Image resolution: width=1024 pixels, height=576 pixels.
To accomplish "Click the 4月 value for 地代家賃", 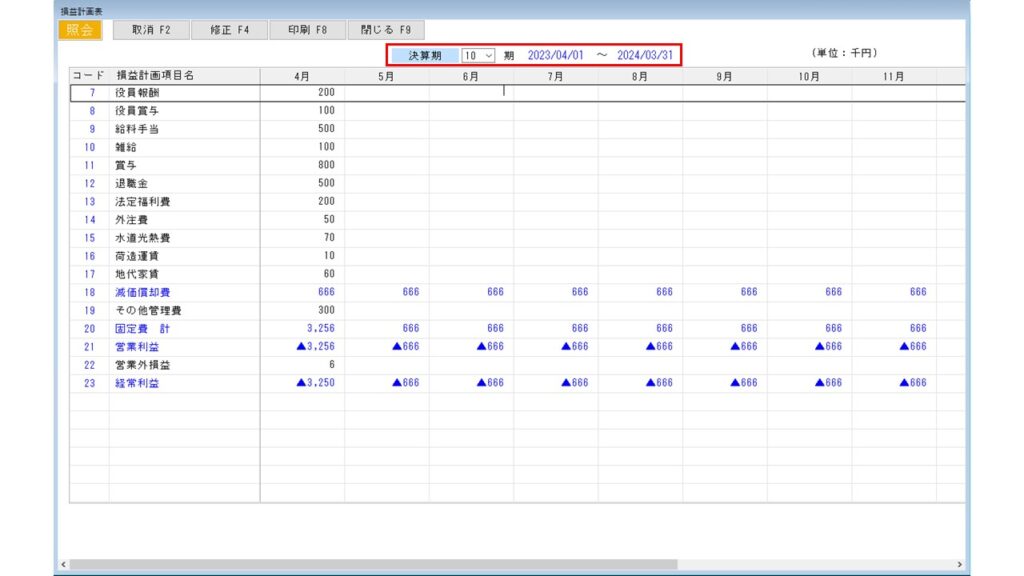I will [x=329, y=274].
